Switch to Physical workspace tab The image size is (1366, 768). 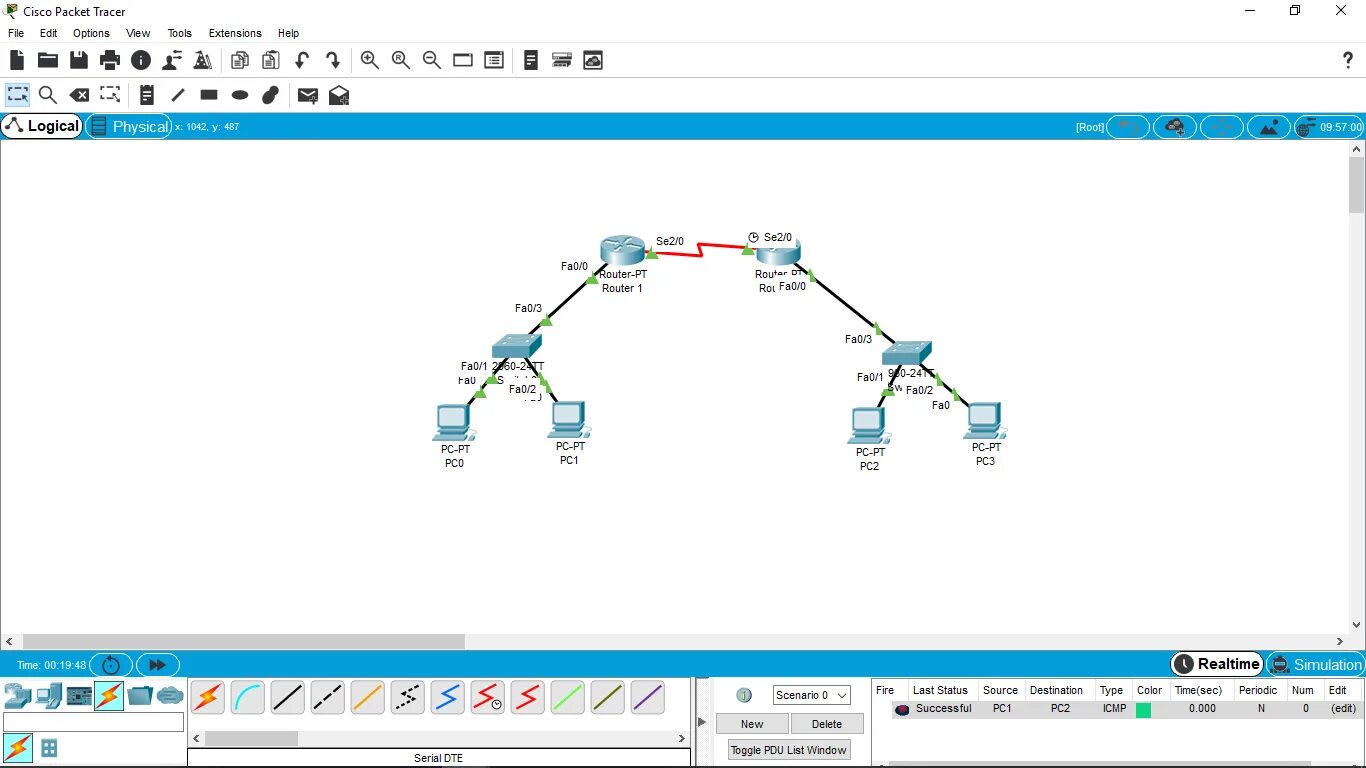pyautogui.click(x=129, y=126)
